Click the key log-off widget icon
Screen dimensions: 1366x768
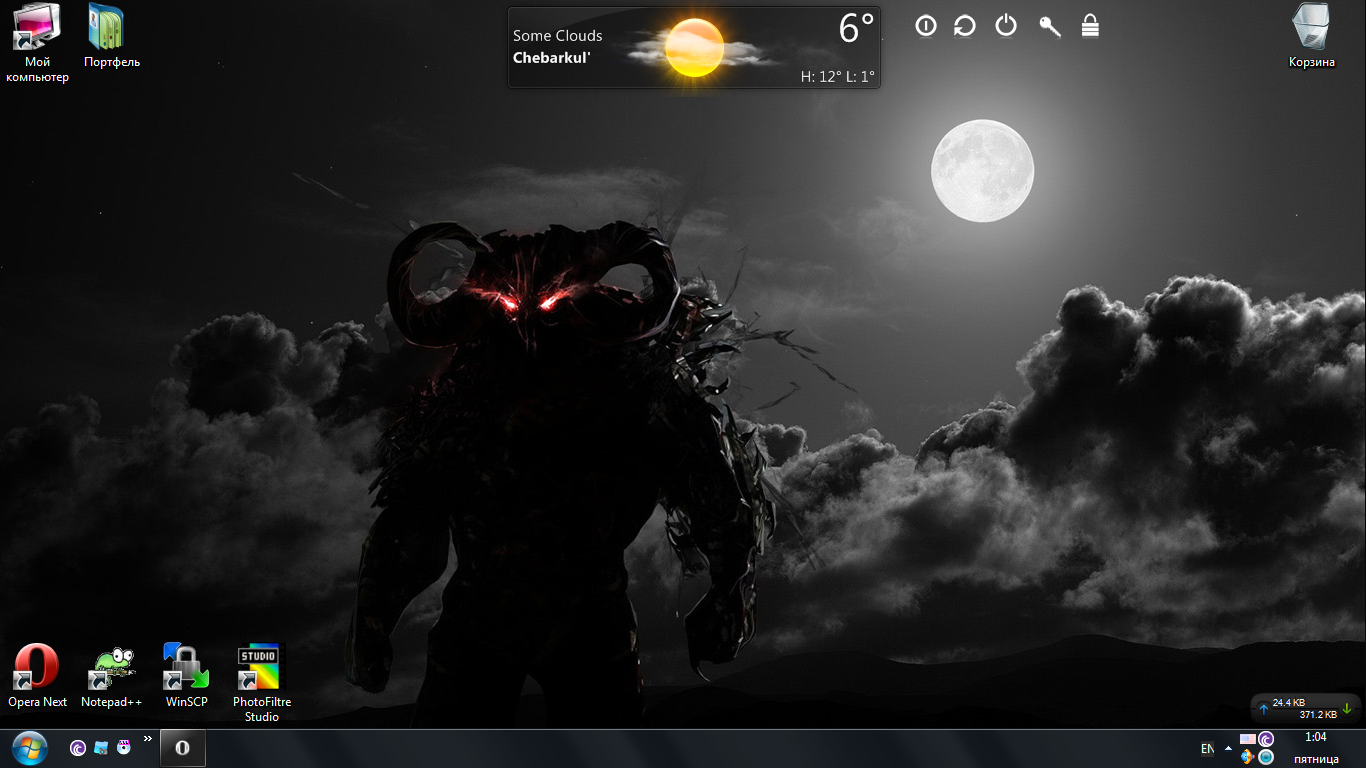coord(1049,26)
